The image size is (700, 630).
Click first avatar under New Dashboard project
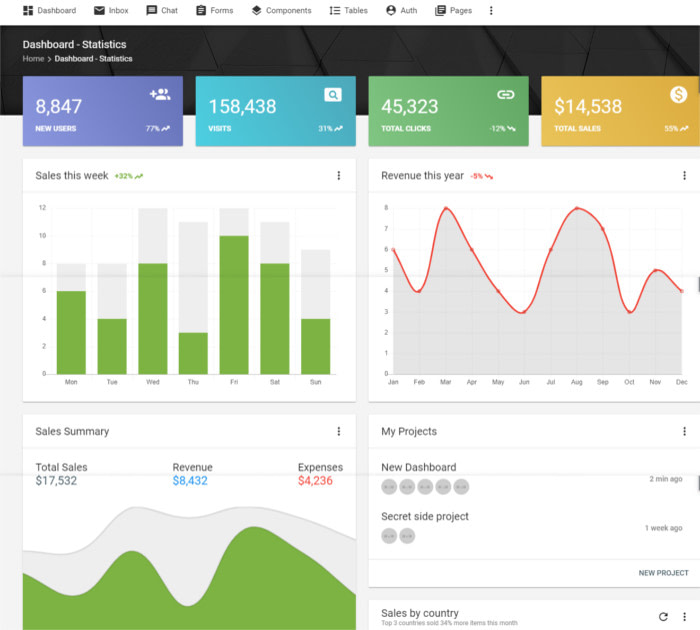[x=389, y=487]
